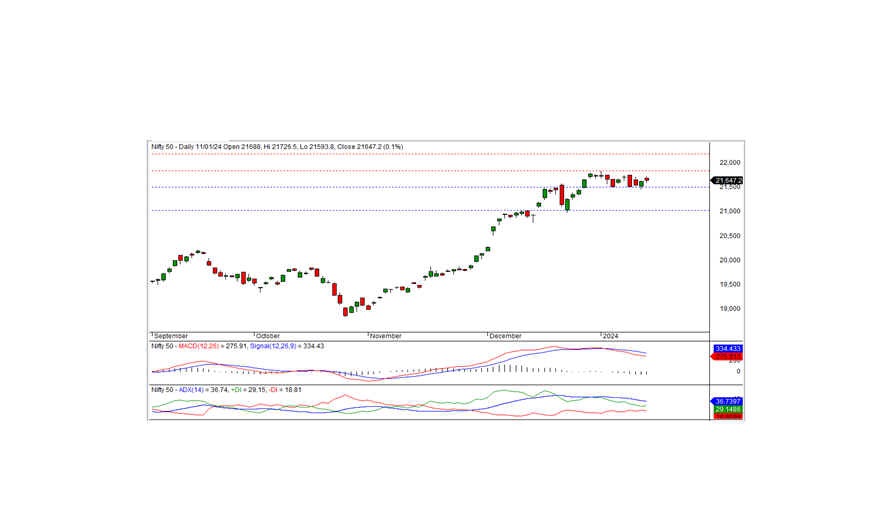
Task: Click the Signal(12,26,9) = 334.43 indicator label
Action: coord(287,346)
